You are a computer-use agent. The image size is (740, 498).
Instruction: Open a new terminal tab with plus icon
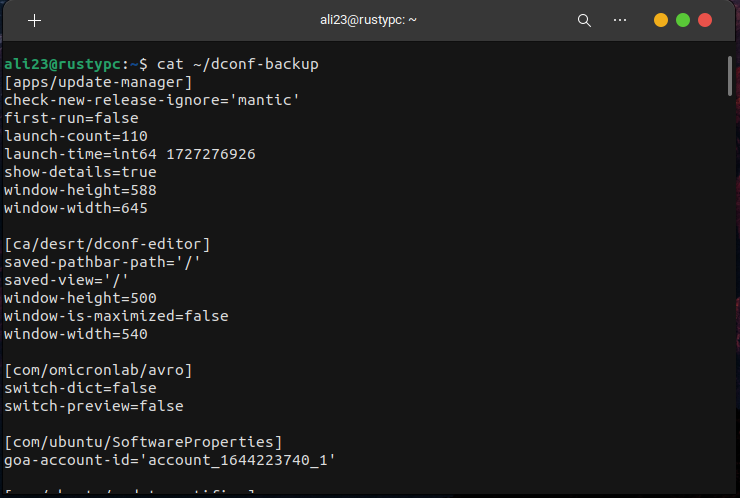35,20
